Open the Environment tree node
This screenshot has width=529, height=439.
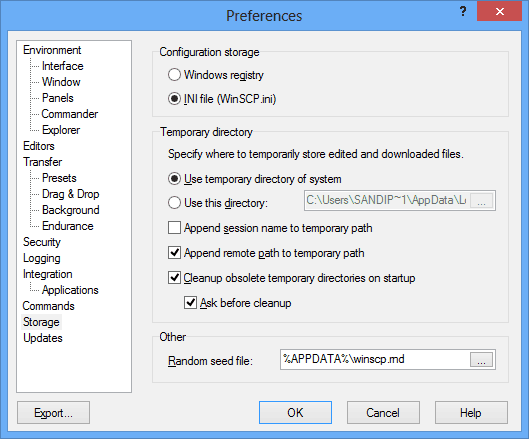pos(52,50)
